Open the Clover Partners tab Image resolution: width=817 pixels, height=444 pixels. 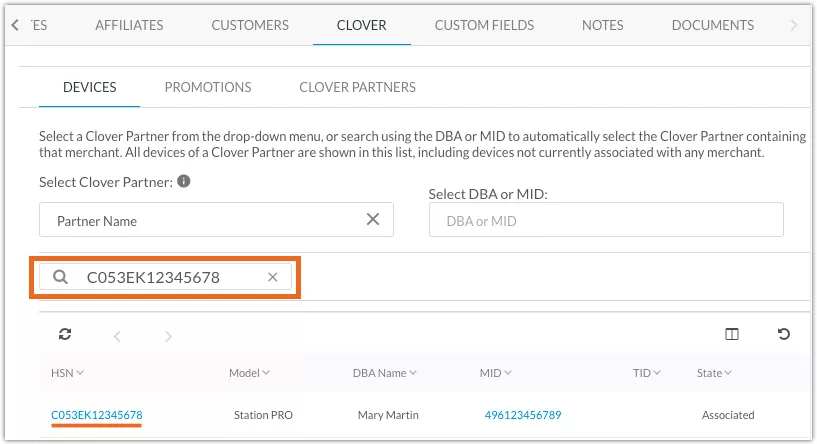point(357,87)
